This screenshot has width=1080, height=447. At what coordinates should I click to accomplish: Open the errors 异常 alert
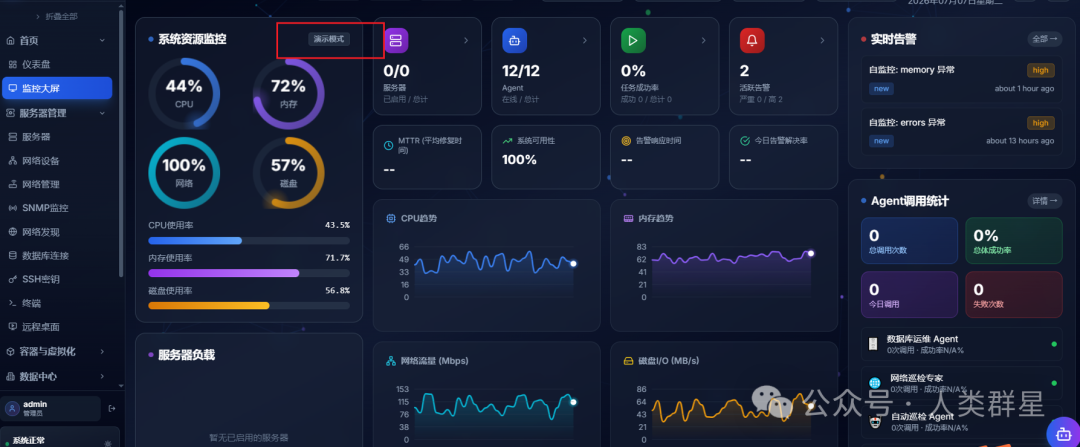point(961,132)
